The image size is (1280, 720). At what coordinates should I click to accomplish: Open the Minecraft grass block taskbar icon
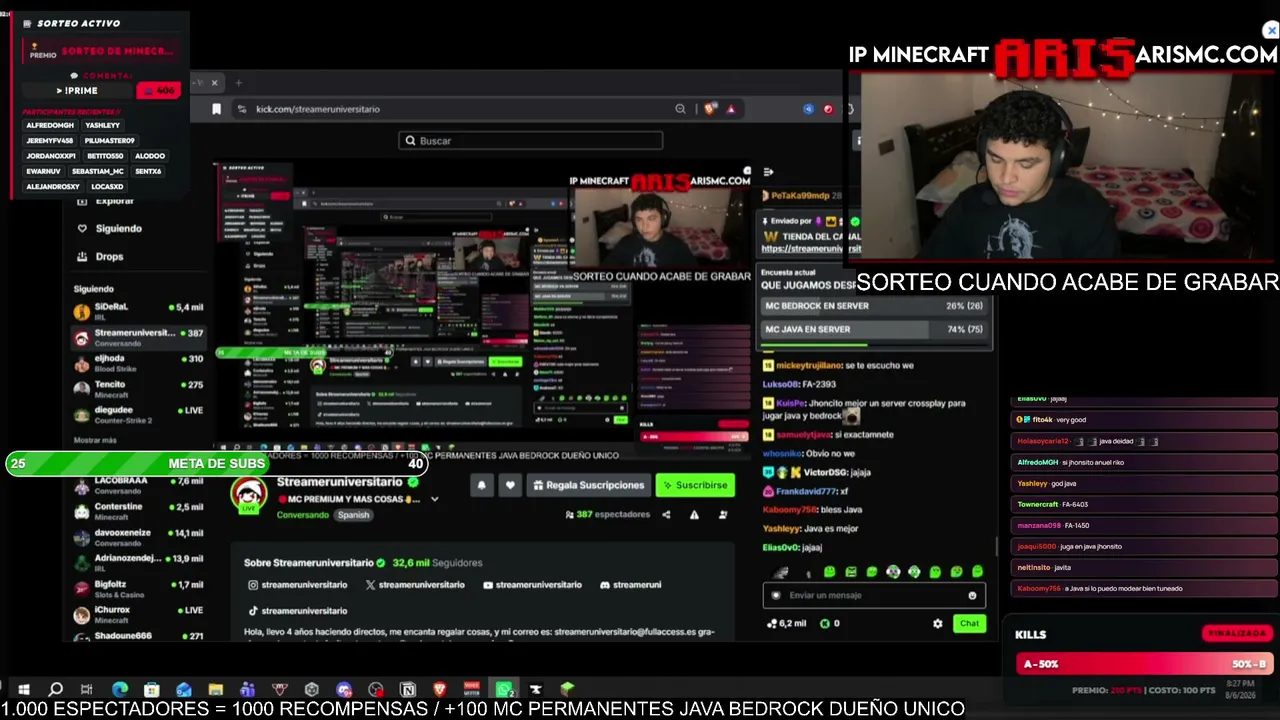click(567, 689)
